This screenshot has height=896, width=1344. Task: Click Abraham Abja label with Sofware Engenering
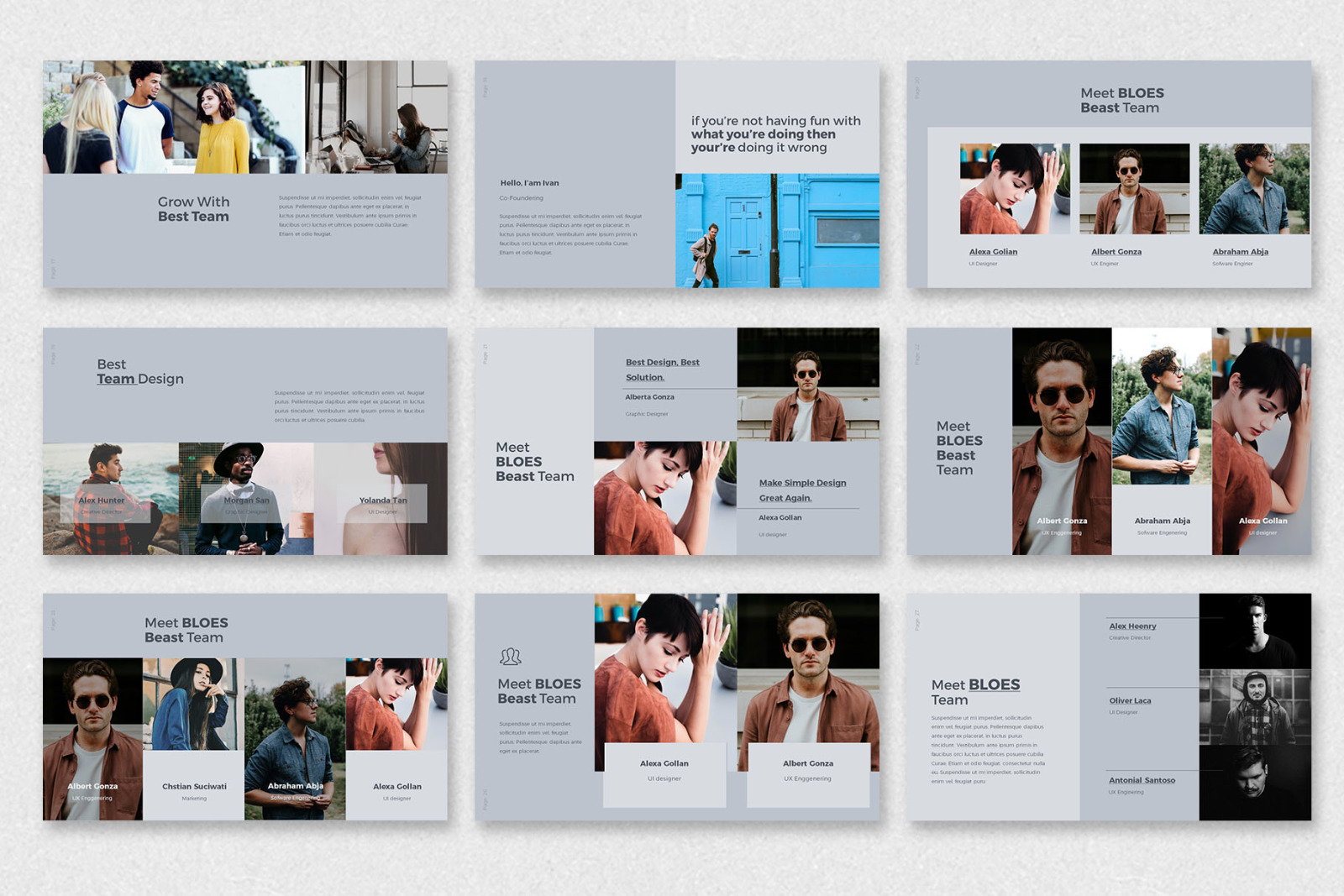click(1163, 521)
